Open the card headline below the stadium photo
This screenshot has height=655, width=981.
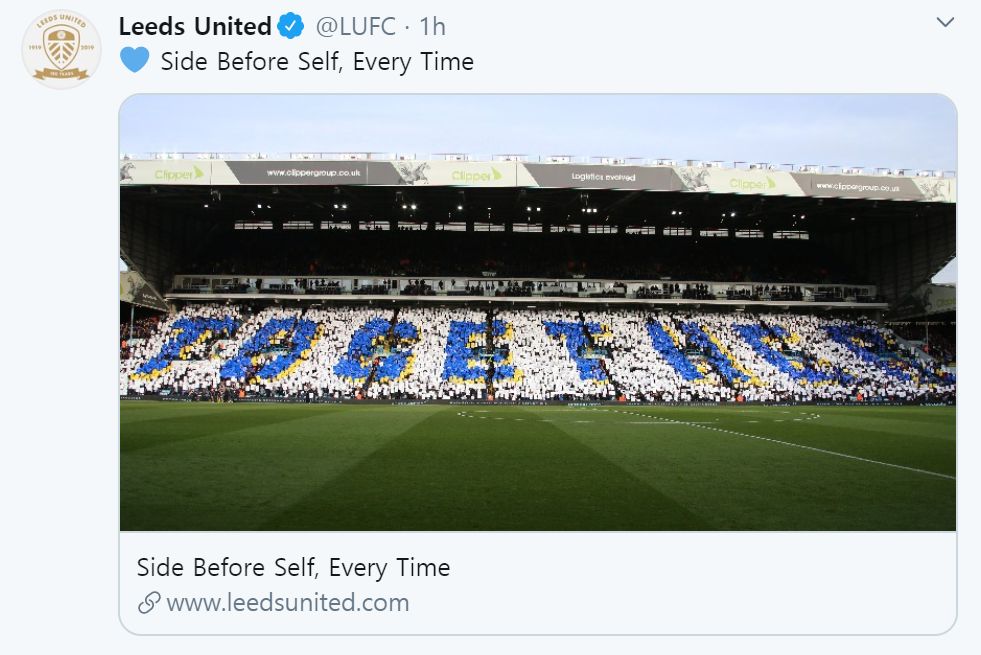[293, 568]
